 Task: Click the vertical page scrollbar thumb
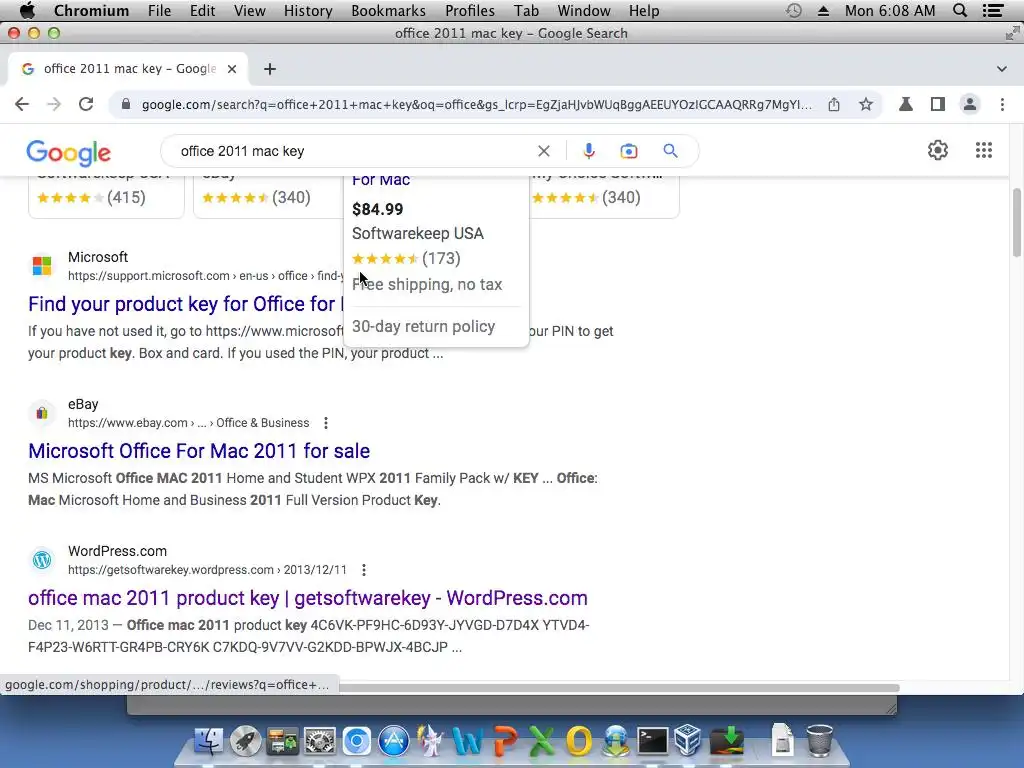point(1017,222)
